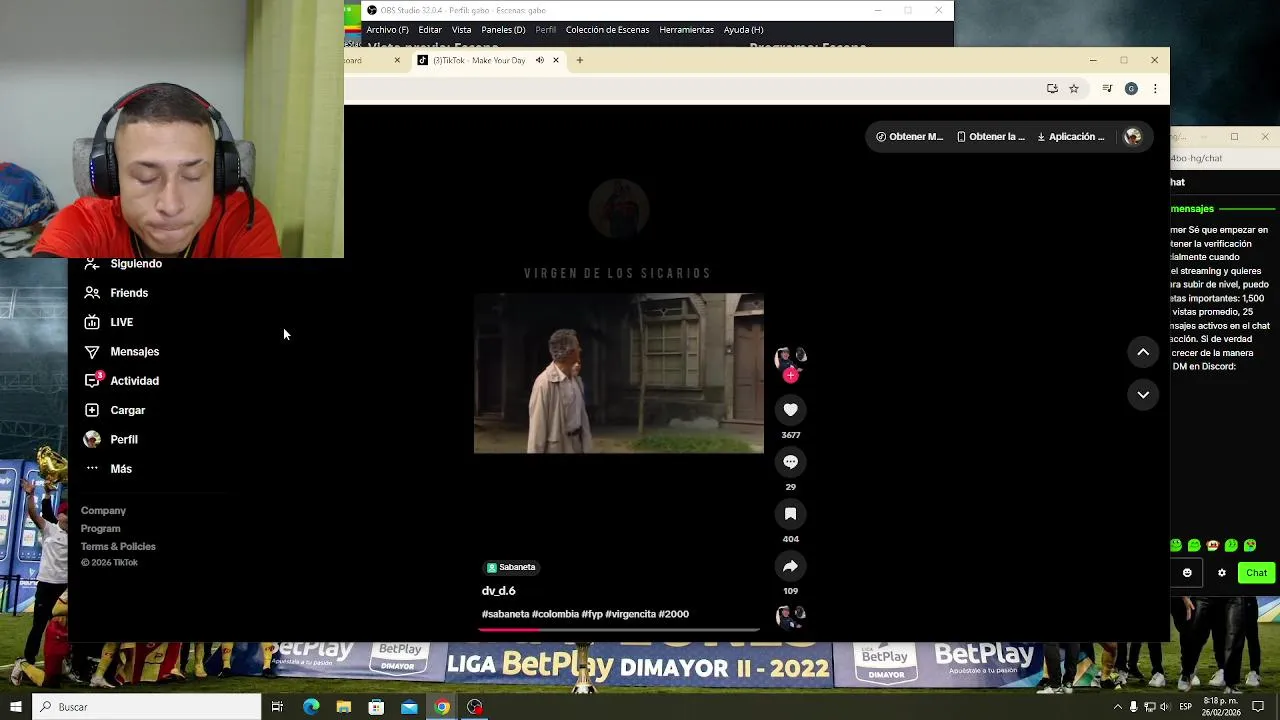Open the #2000 hashtag
This screenshot has width=1280, height=720.
tap(674, 614)
